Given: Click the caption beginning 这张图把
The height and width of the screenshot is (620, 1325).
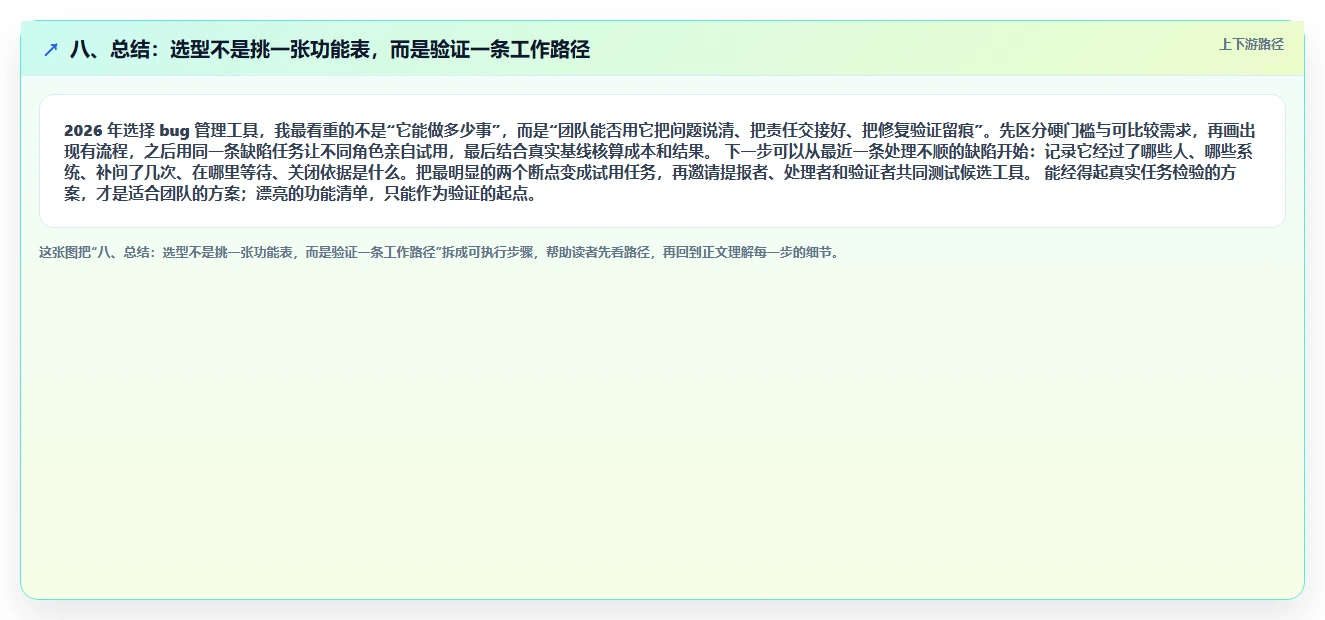Looking at the screenshot, I should point(440,253).
